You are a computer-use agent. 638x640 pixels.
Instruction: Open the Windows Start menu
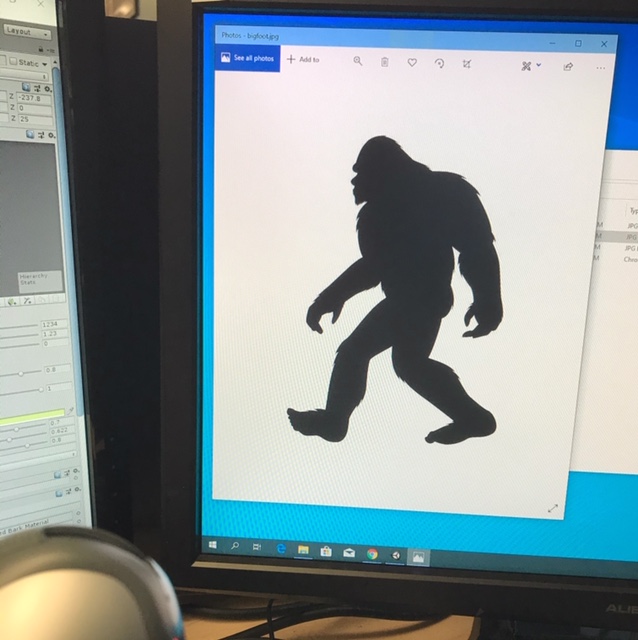(213, 545)
